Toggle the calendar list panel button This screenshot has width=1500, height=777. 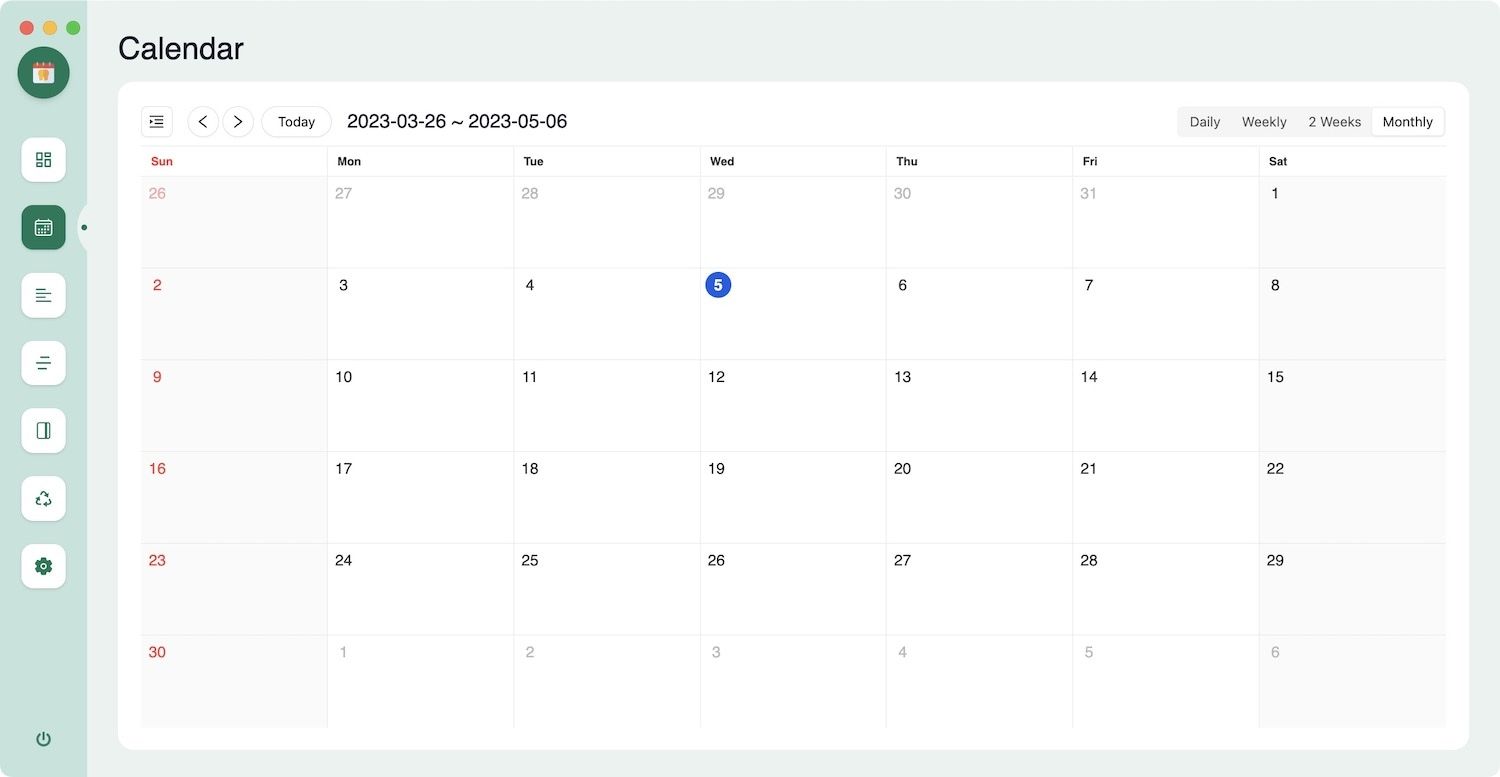pos(157,122)
